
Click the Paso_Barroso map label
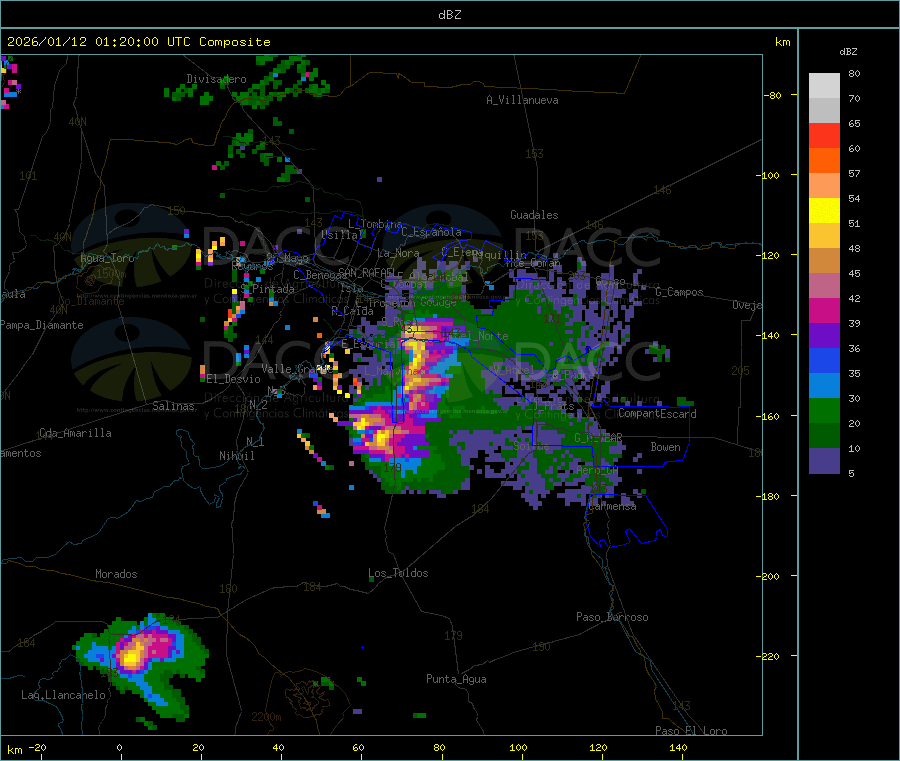click(x=612, y=617)
